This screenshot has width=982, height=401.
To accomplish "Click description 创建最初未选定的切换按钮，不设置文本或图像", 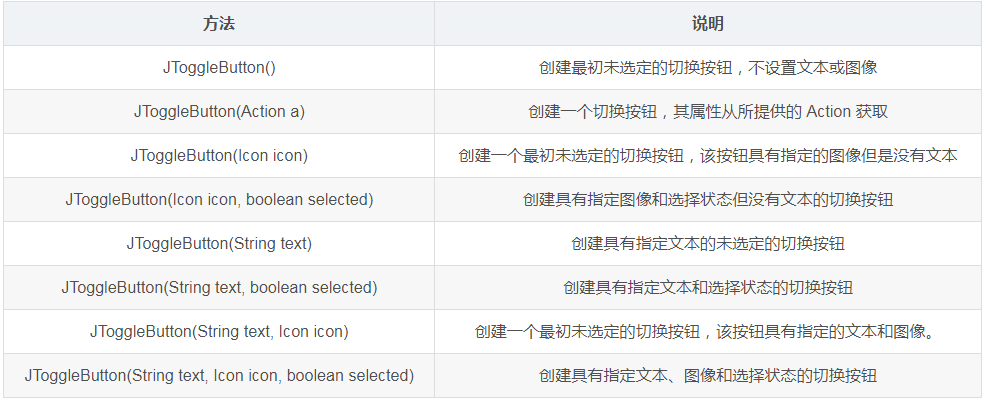I will (708, 68).
